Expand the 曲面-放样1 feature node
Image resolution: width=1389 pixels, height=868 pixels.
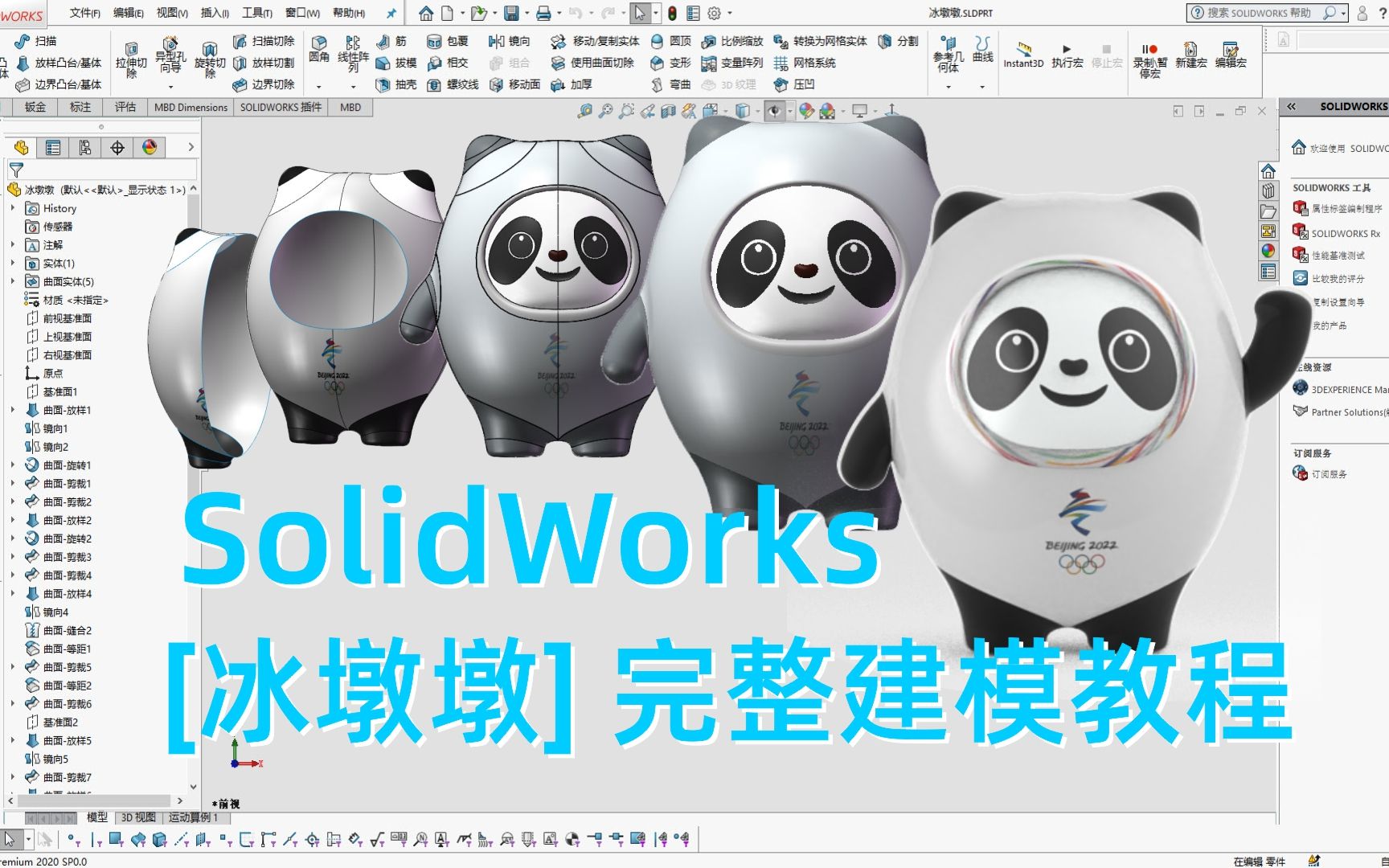(14, 411)
